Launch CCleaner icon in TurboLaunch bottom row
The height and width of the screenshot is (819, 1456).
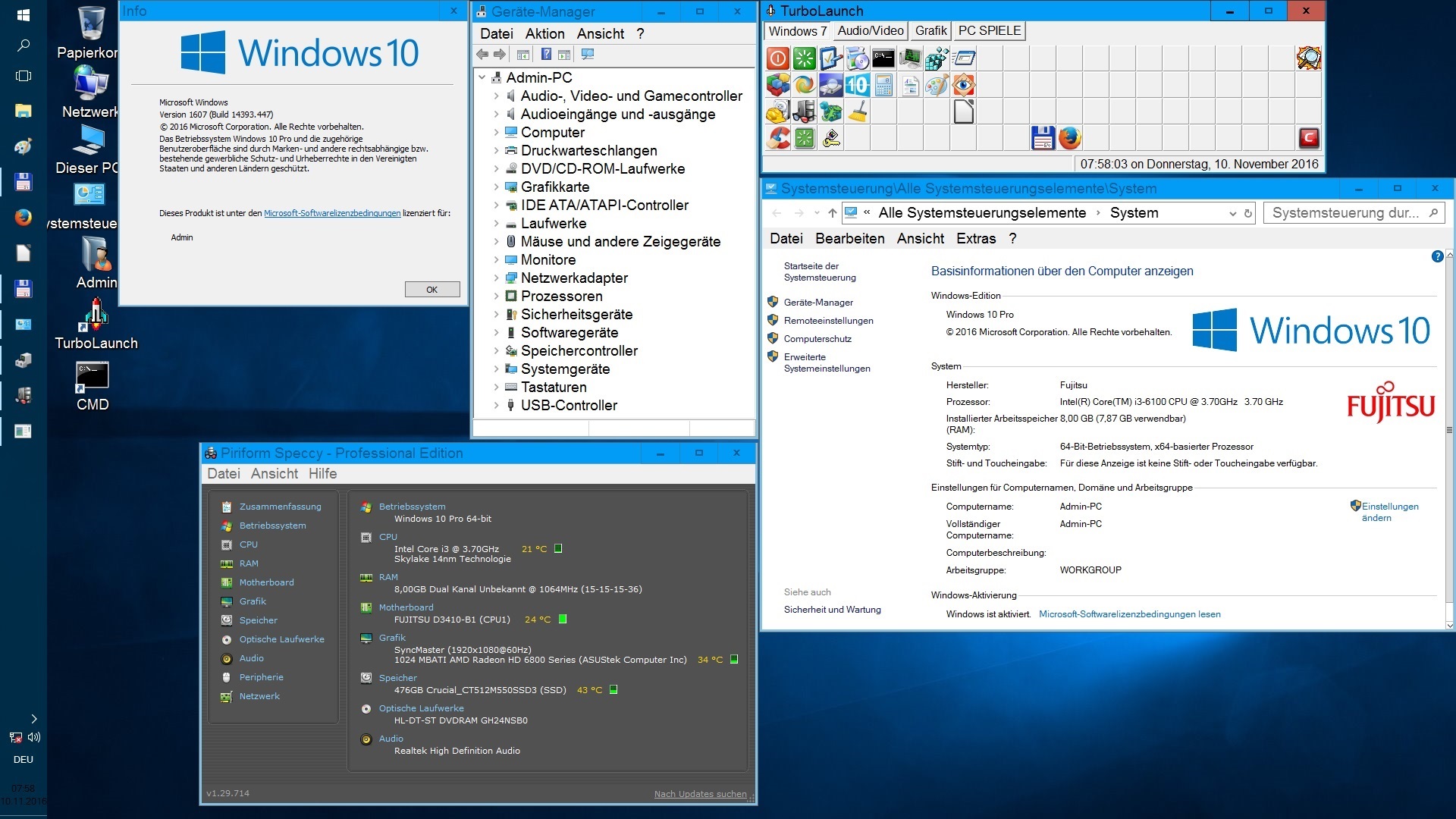click(777, 138)
